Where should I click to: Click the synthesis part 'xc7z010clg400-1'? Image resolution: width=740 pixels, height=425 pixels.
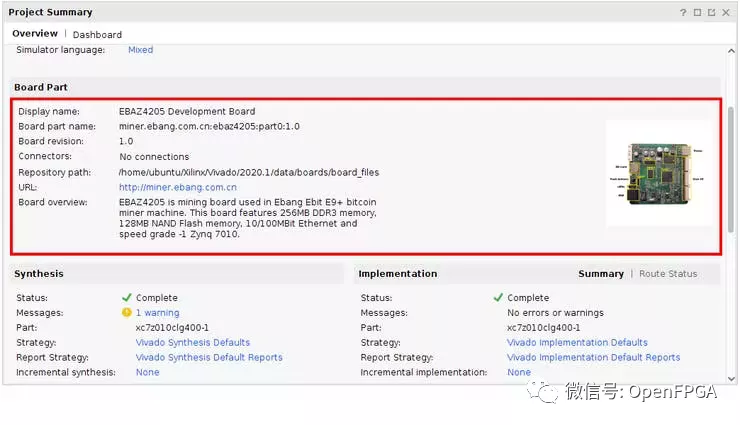click(x=172, y=327)
